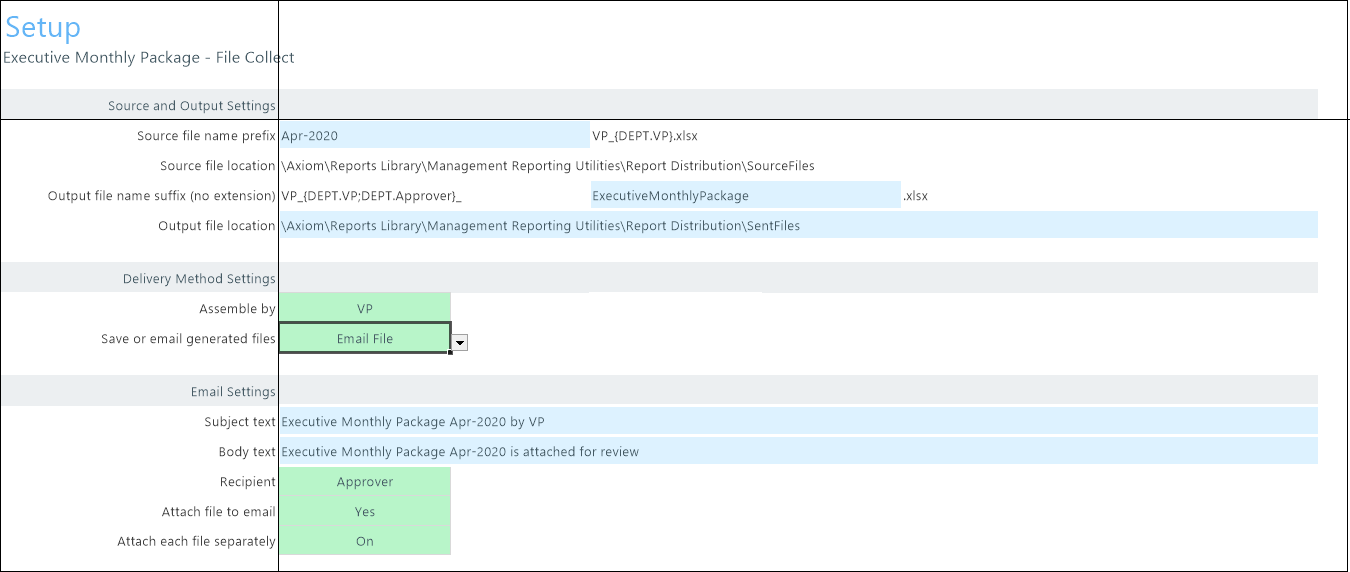Toggle the Attach each file separately On cell

click(365, 541)
